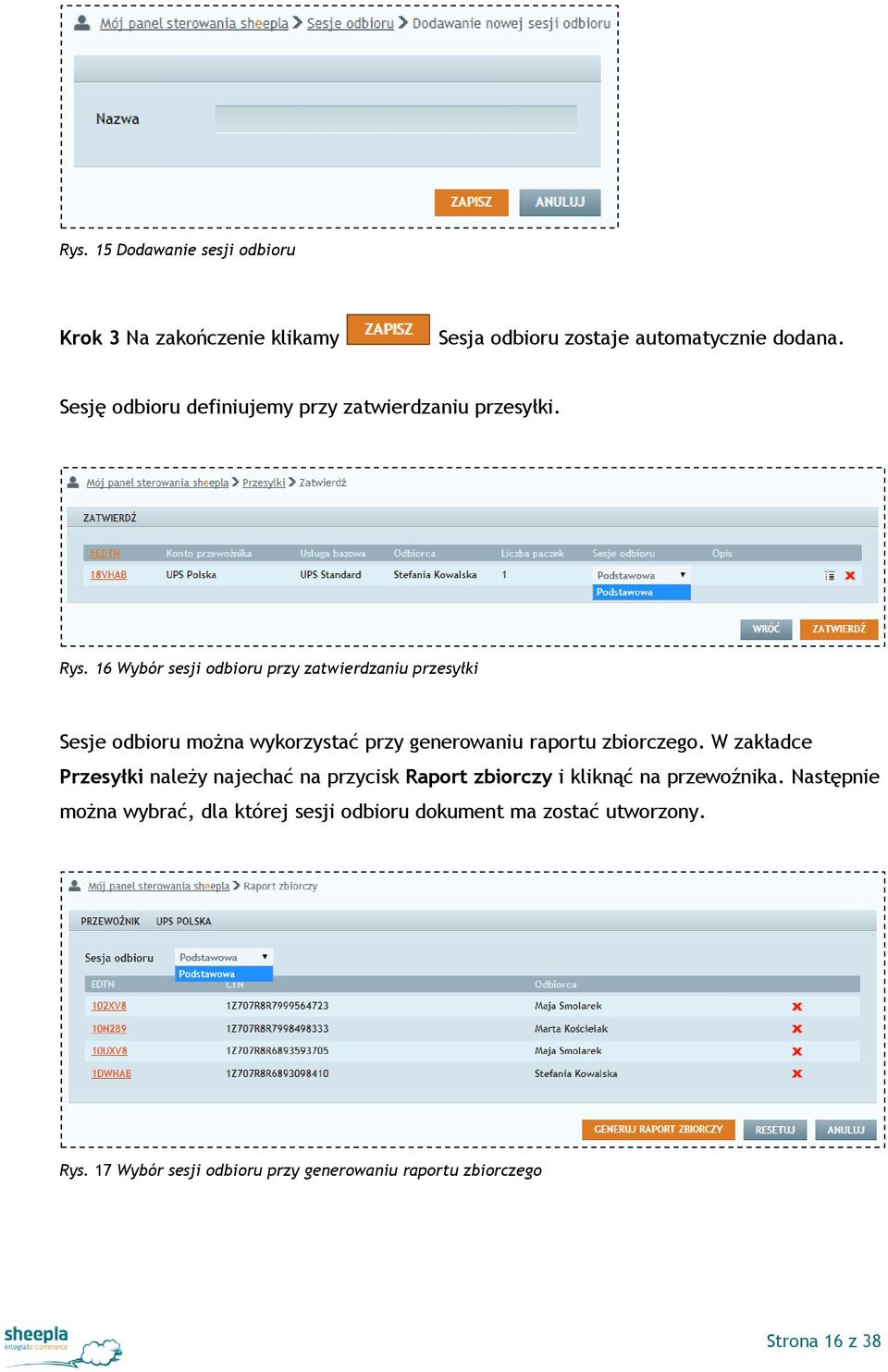Expand Sesja odbioru dropdown in report panel
Viewport: 888px width, 1372px height.
click(224, 957)
